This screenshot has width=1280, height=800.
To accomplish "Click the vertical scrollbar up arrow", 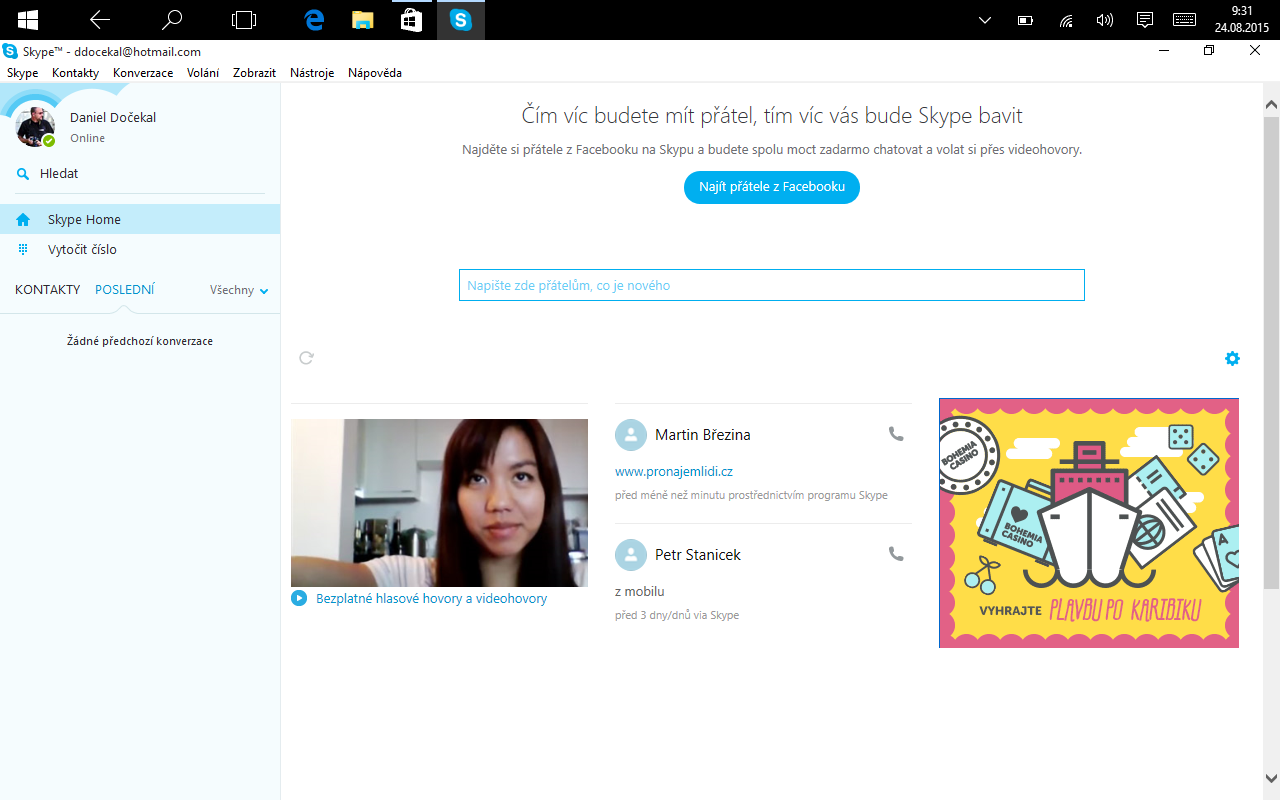I will pyautogui.click(x=1271, y=104).
